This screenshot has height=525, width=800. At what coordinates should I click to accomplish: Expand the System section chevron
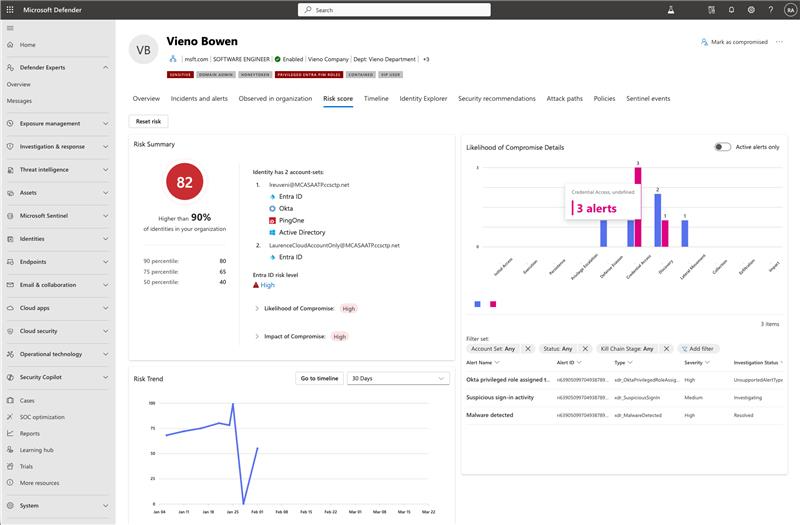(106, 506)
